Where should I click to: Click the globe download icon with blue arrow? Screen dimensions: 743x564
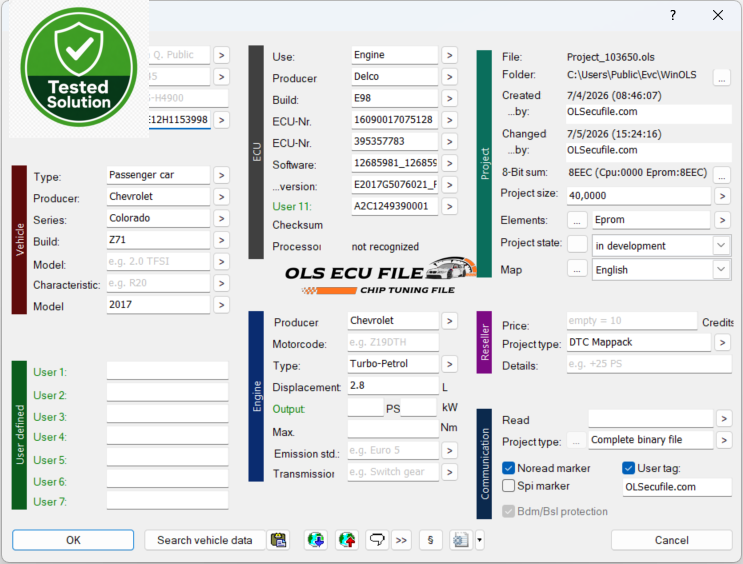click(x=316, y=540)
